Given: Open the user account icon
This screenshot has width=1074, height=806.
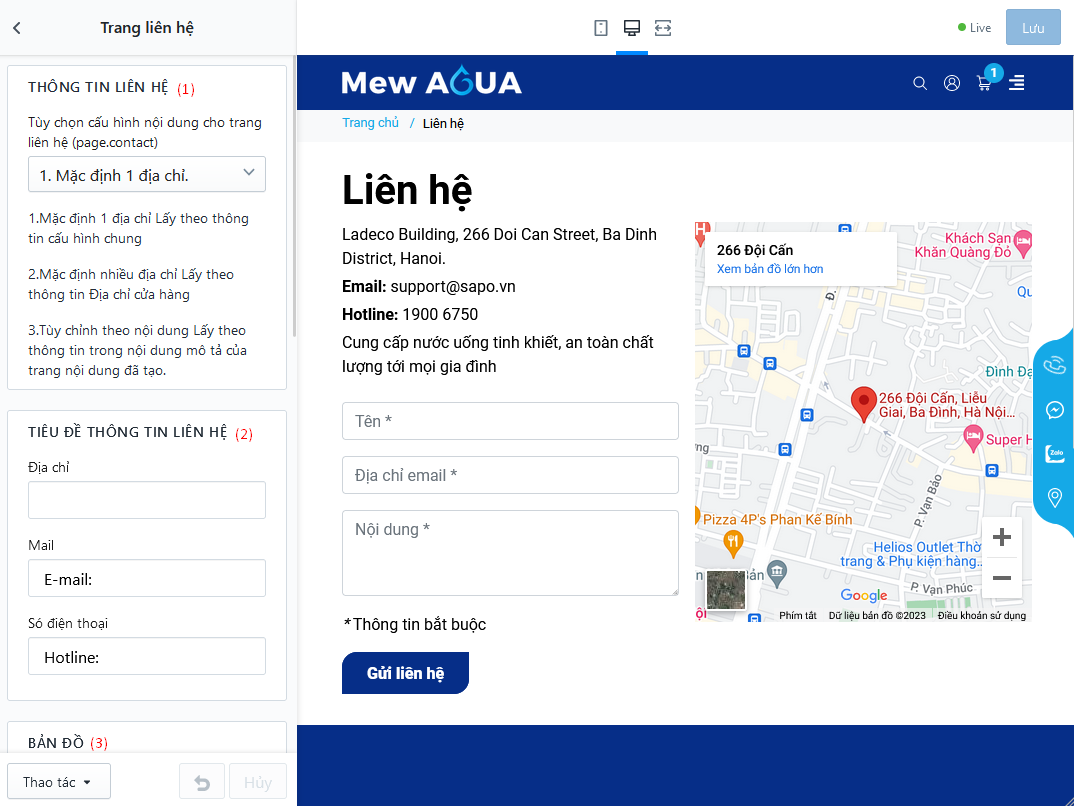Looking at the screenshot, I should (952, 83).
